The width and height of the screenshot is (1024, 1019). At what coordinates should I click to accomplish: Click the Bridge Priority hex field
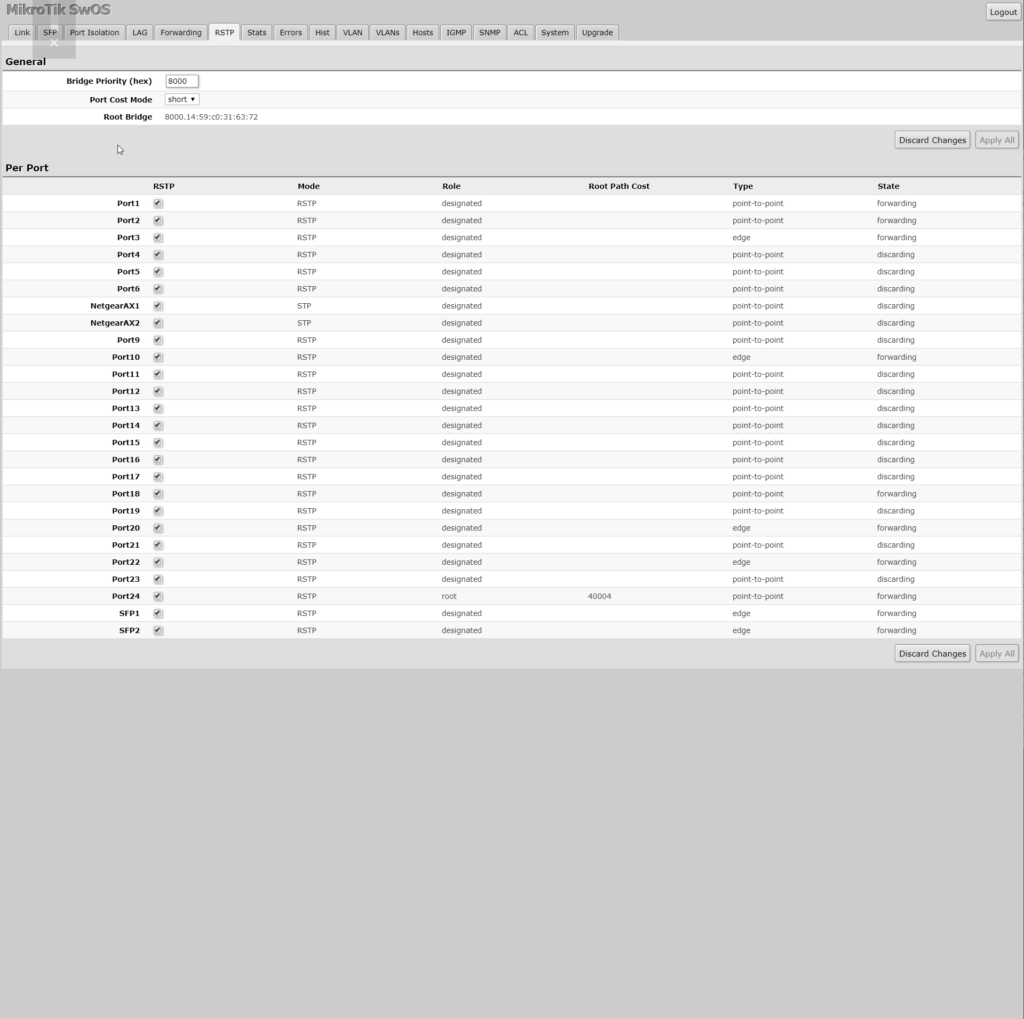182,81
